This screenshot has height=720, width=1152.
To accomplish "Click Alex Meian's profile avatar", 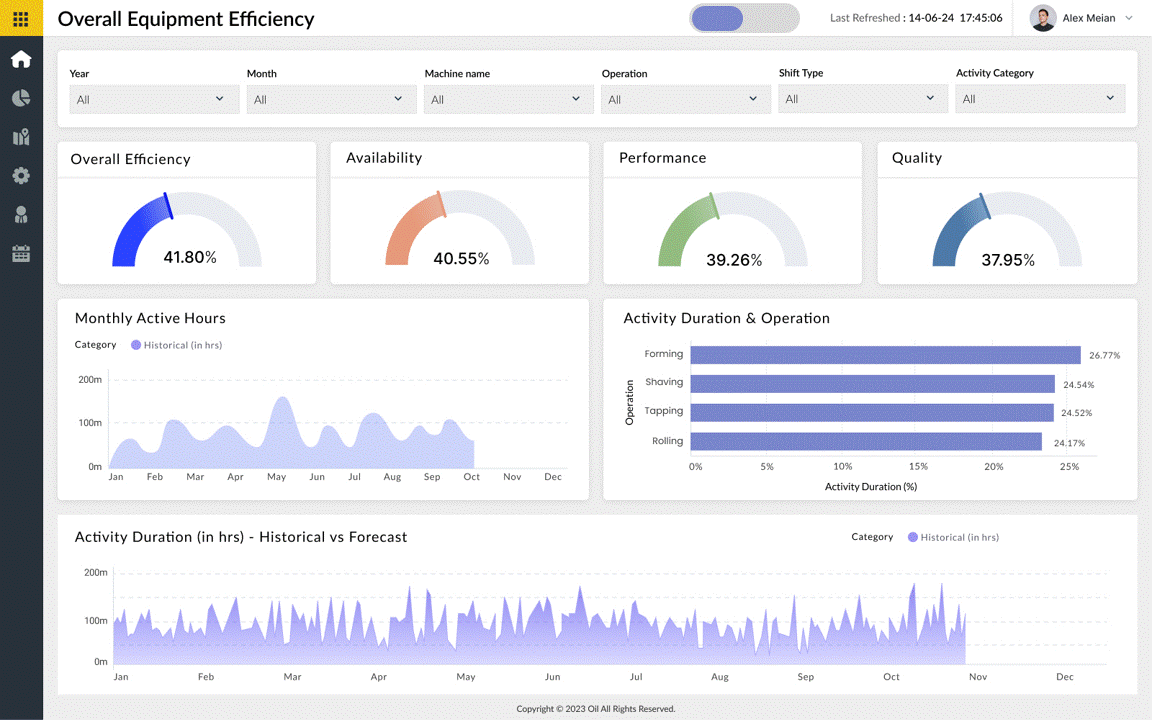I will click(x=1043, y=18).
